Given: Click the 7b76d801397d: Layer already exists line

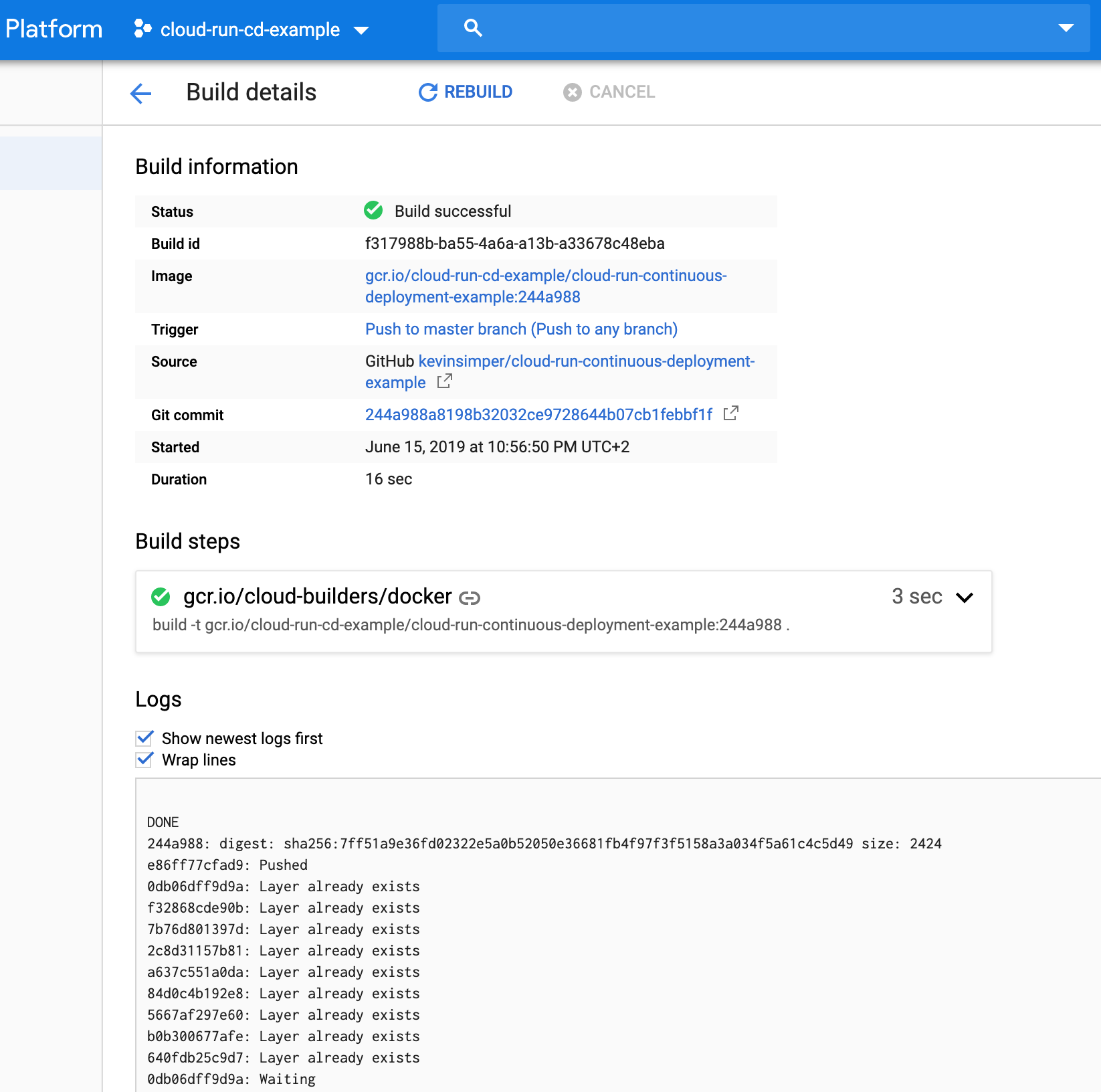Looking at the screenshot, I should pyautogui.click(x=284, y=929).
